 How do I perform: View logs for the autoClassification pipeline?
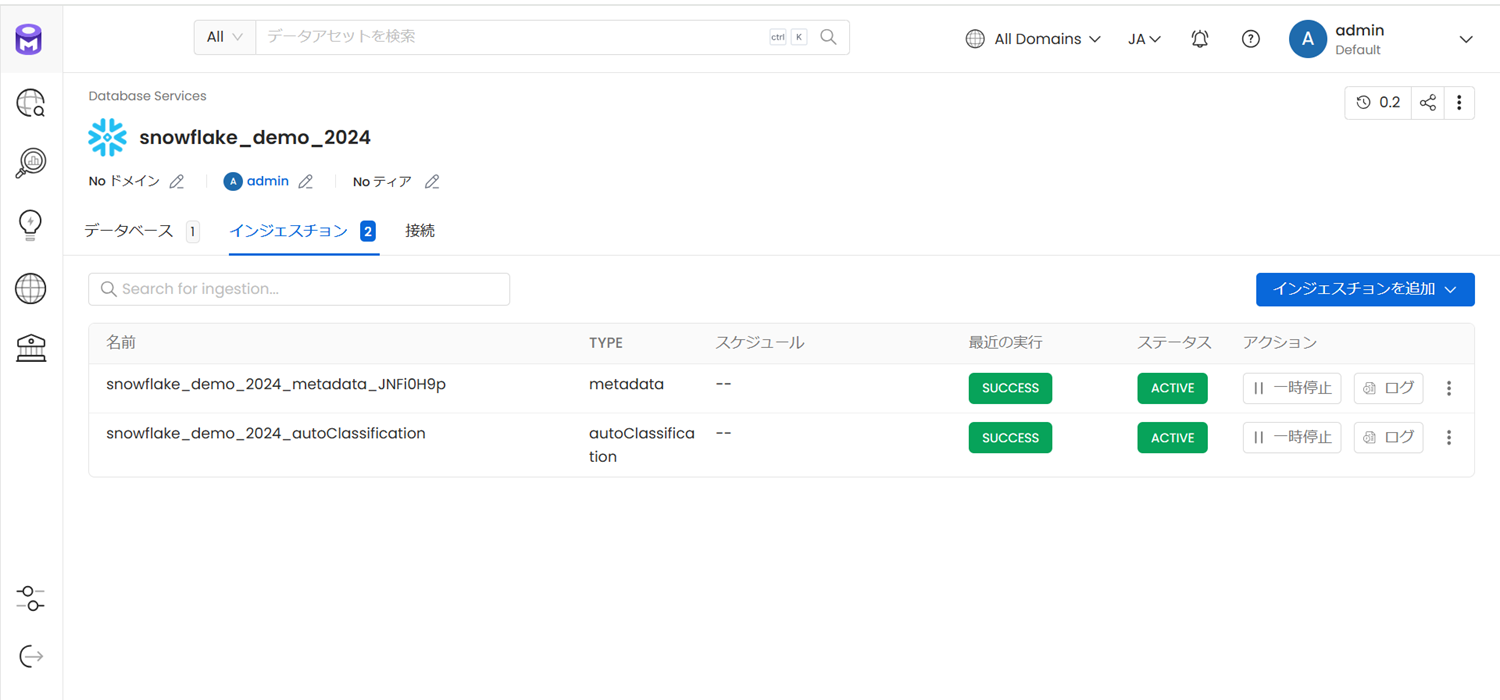pyautogui.click(x=1388, y=438)
